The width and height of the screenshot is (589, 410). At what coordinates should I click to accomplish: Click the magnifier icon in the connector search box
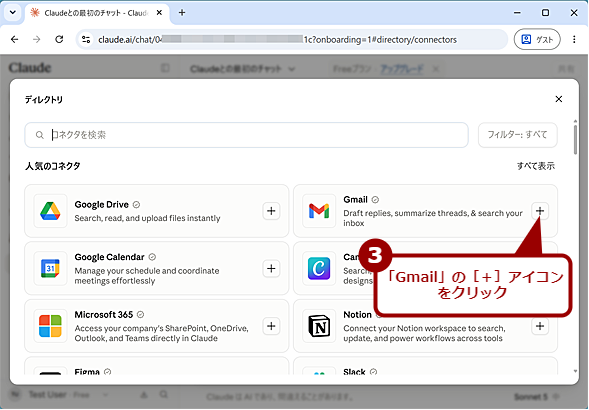click(x=39, y=135)
